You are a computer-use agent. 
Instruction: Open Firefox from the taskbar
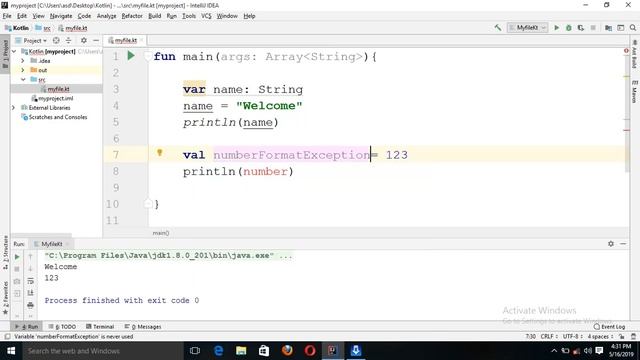(x=287, y=351)
